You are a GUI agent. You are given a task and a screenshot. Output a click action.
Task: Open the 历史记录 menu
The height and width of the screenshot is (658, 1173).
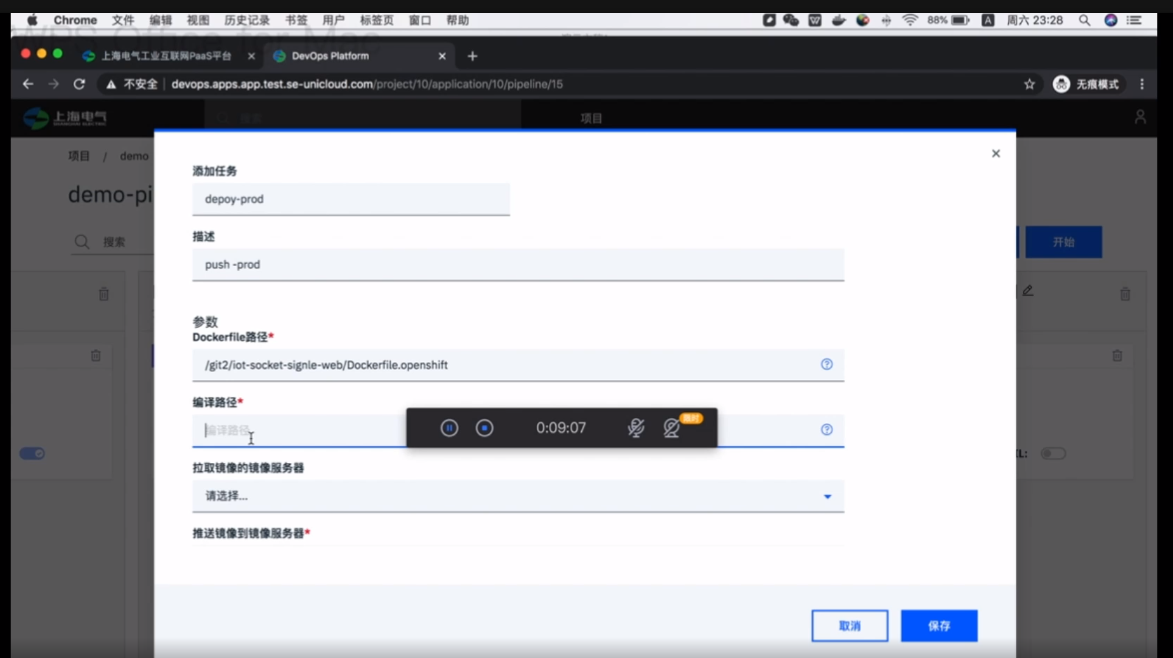[x=247, y=20]
